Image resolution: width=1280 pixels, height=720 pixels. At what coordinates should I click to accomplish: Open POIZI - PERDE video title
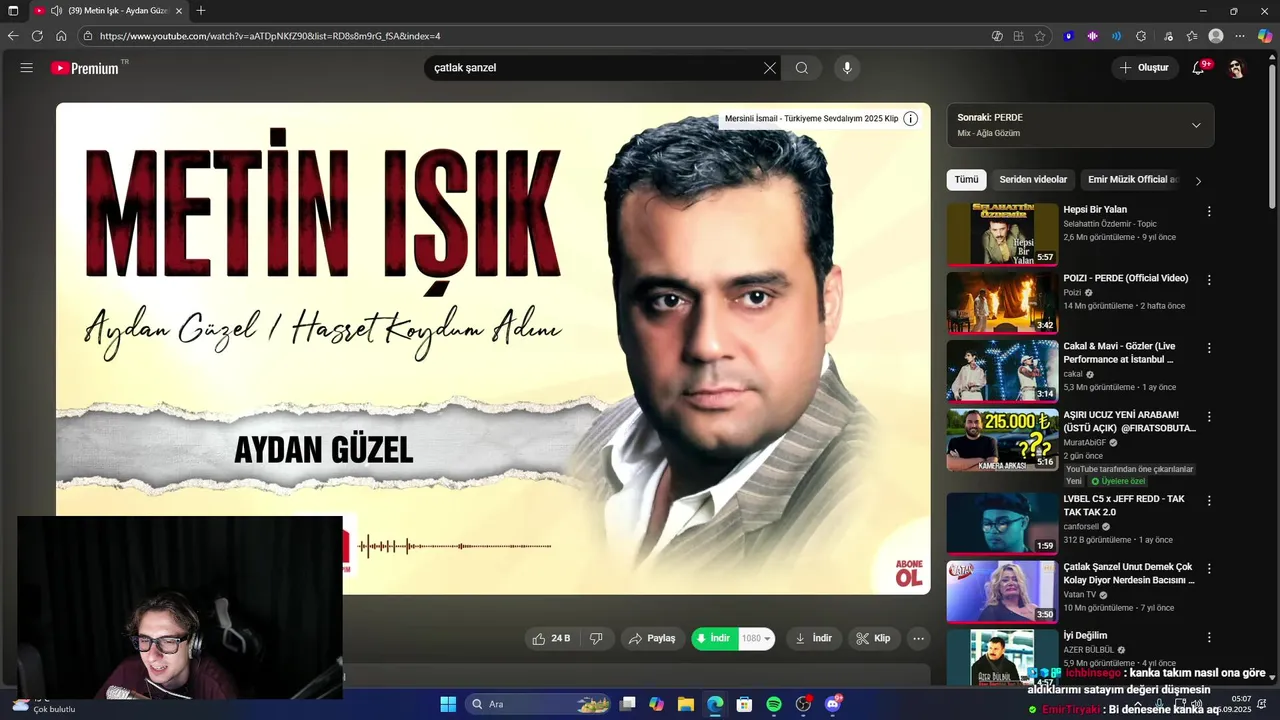point(1126,278)
